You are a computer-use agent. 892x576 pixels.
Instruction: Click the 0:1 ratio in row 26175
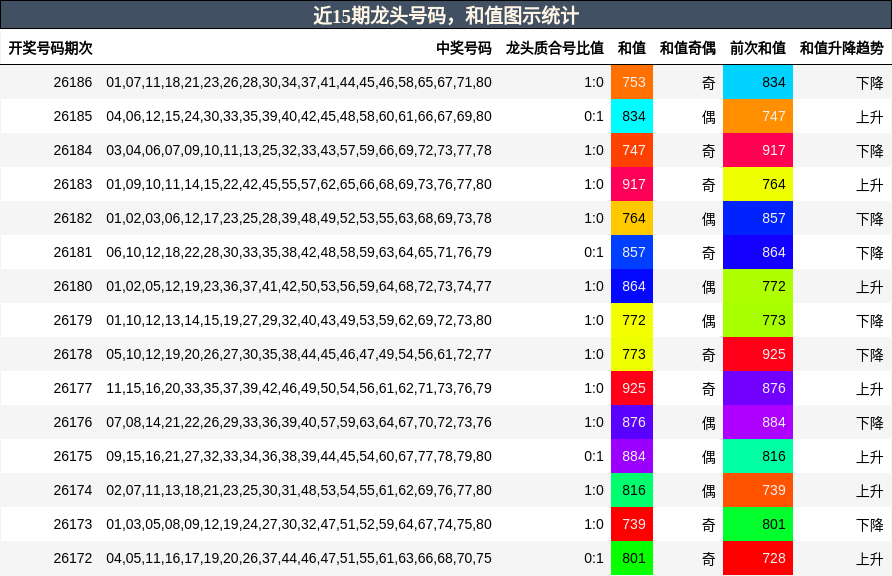[x=593, y=457]
